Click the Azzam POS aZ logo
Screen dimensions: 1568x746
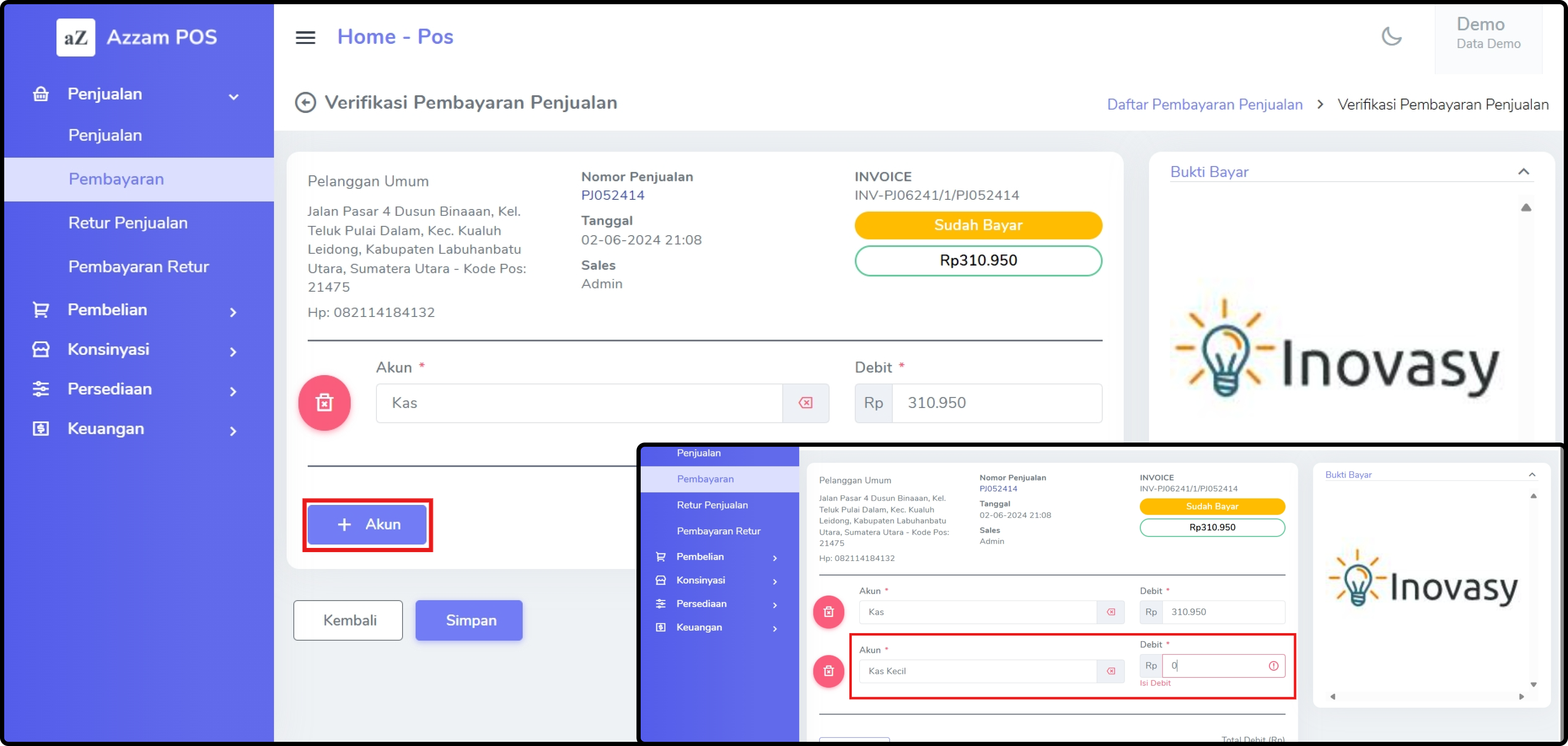75,38
